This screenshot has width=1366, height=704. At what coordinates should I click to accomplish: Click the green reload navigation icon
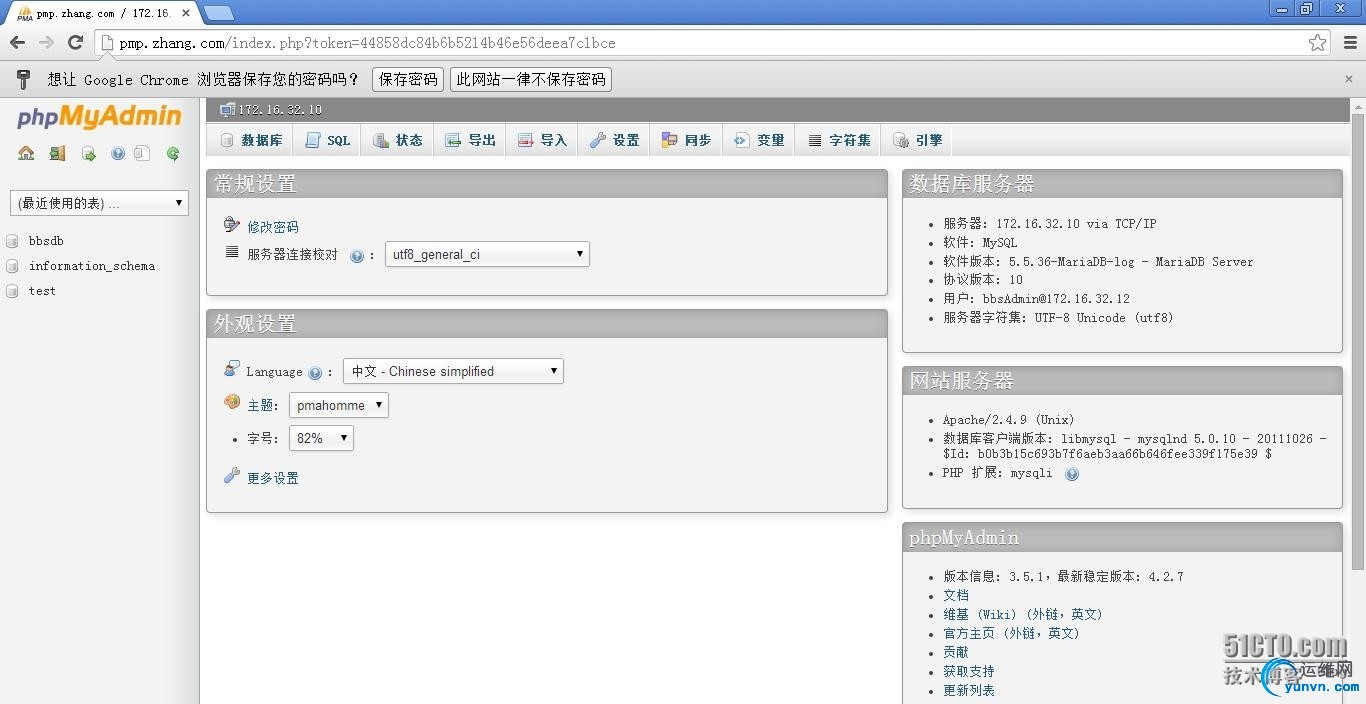(173, 153)
